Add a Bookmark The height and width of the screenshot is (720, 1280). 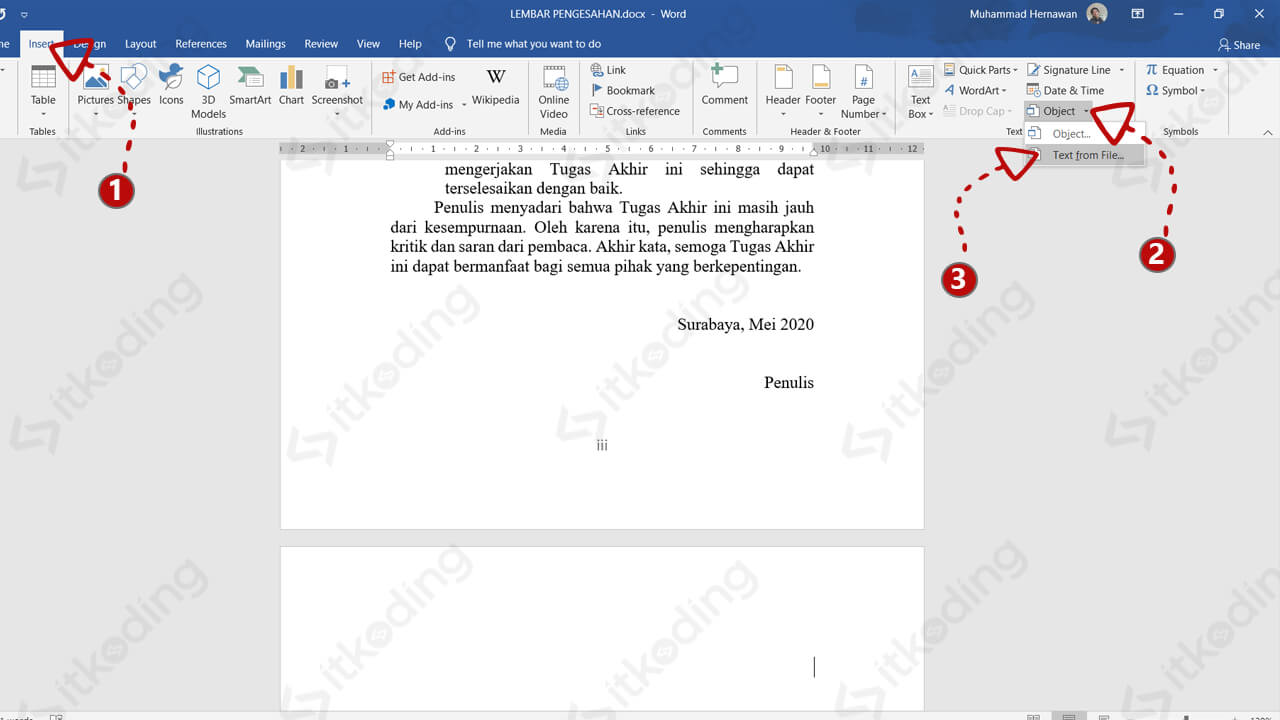pyautogui.click(x=622, y=90)
